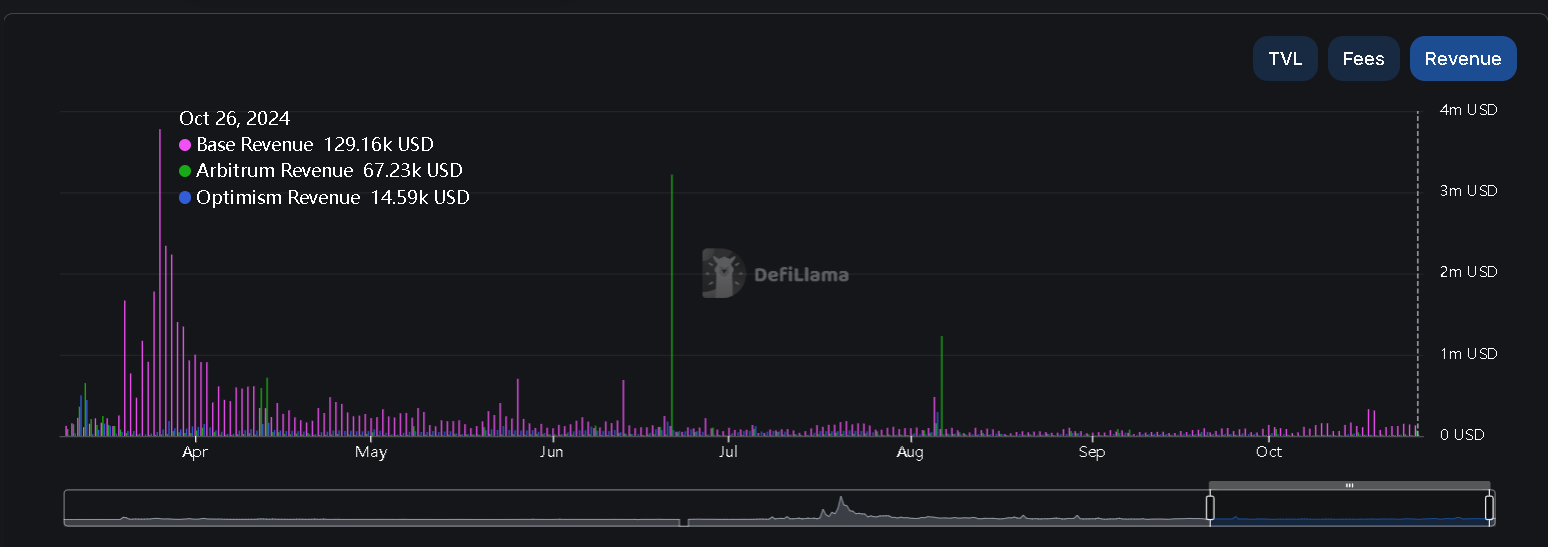
Task: Select the Revenue chart tab
Action: [1463, 58]
